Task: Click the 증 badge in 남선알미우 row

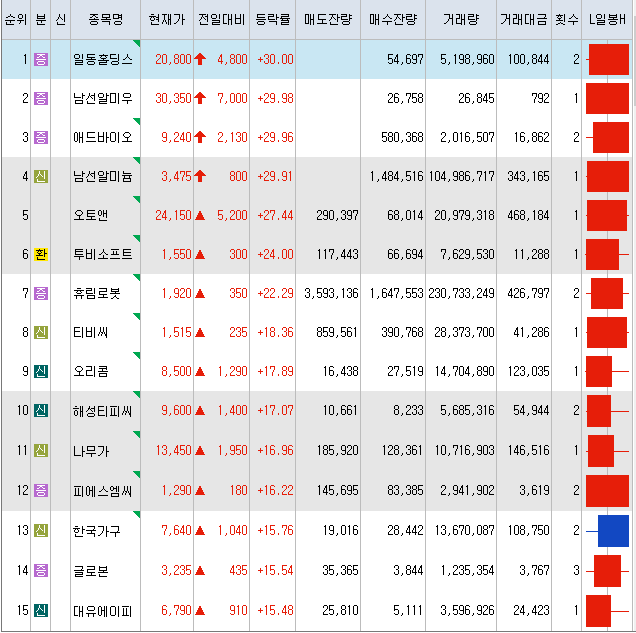Action: pos(41,98)
